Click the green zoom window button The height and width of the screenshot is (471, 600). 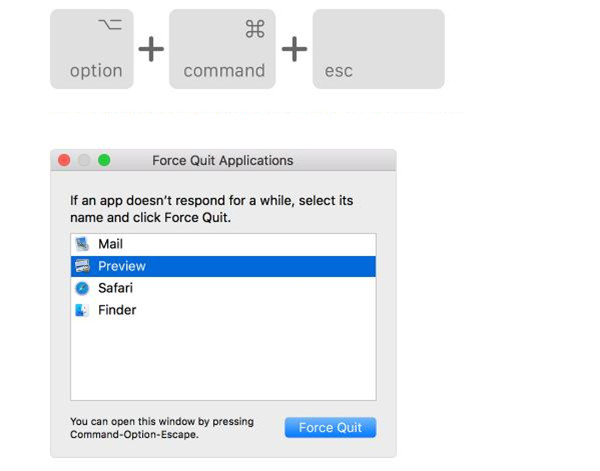click(x=104, y=160)
